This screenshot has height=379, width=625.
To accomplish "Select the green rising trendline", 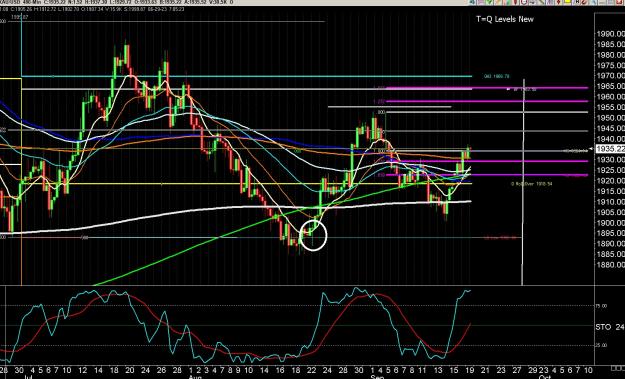I will 219,238.
